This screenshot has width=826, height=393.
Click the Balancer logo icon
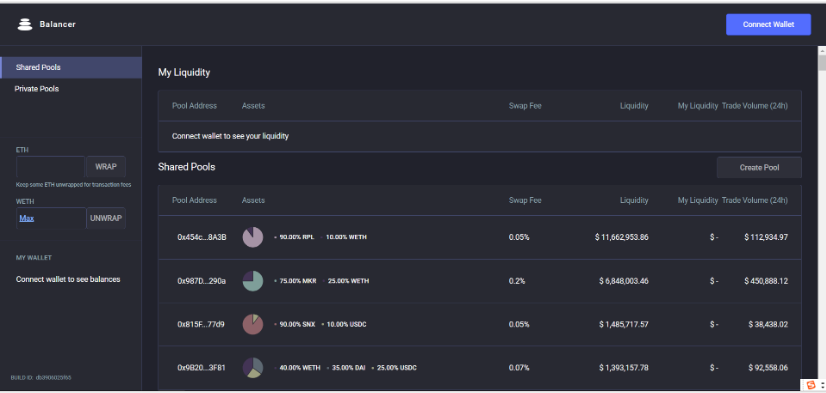[25, 24]
